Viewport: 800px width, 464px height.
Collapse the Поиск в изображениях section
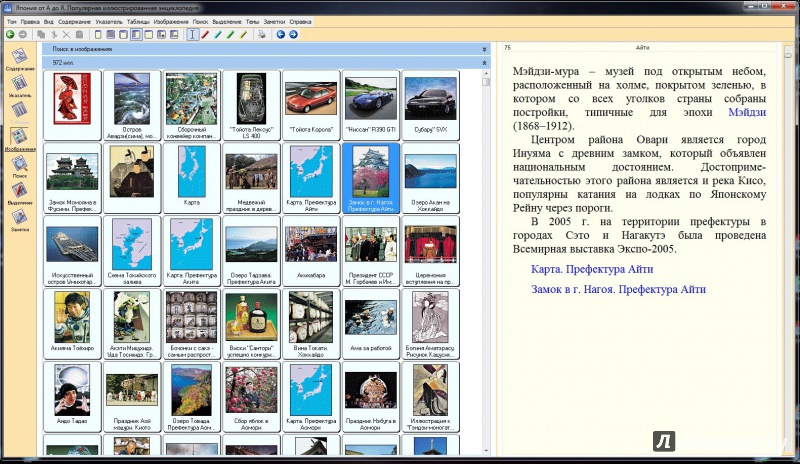484,48
